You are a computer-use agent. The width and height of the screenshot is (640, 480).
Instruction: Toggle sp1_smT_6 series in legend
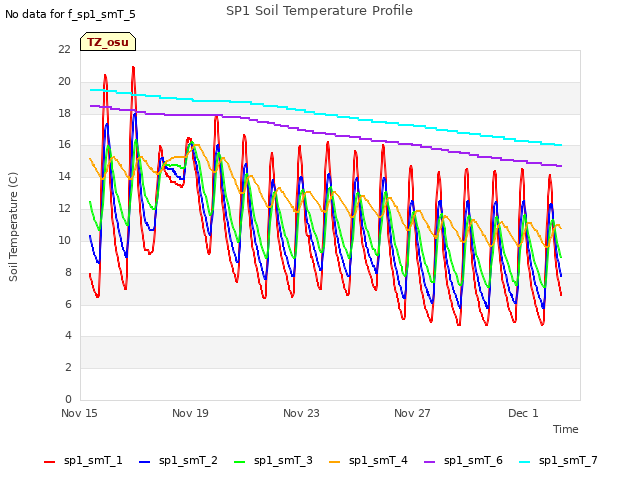click(463, 461)
